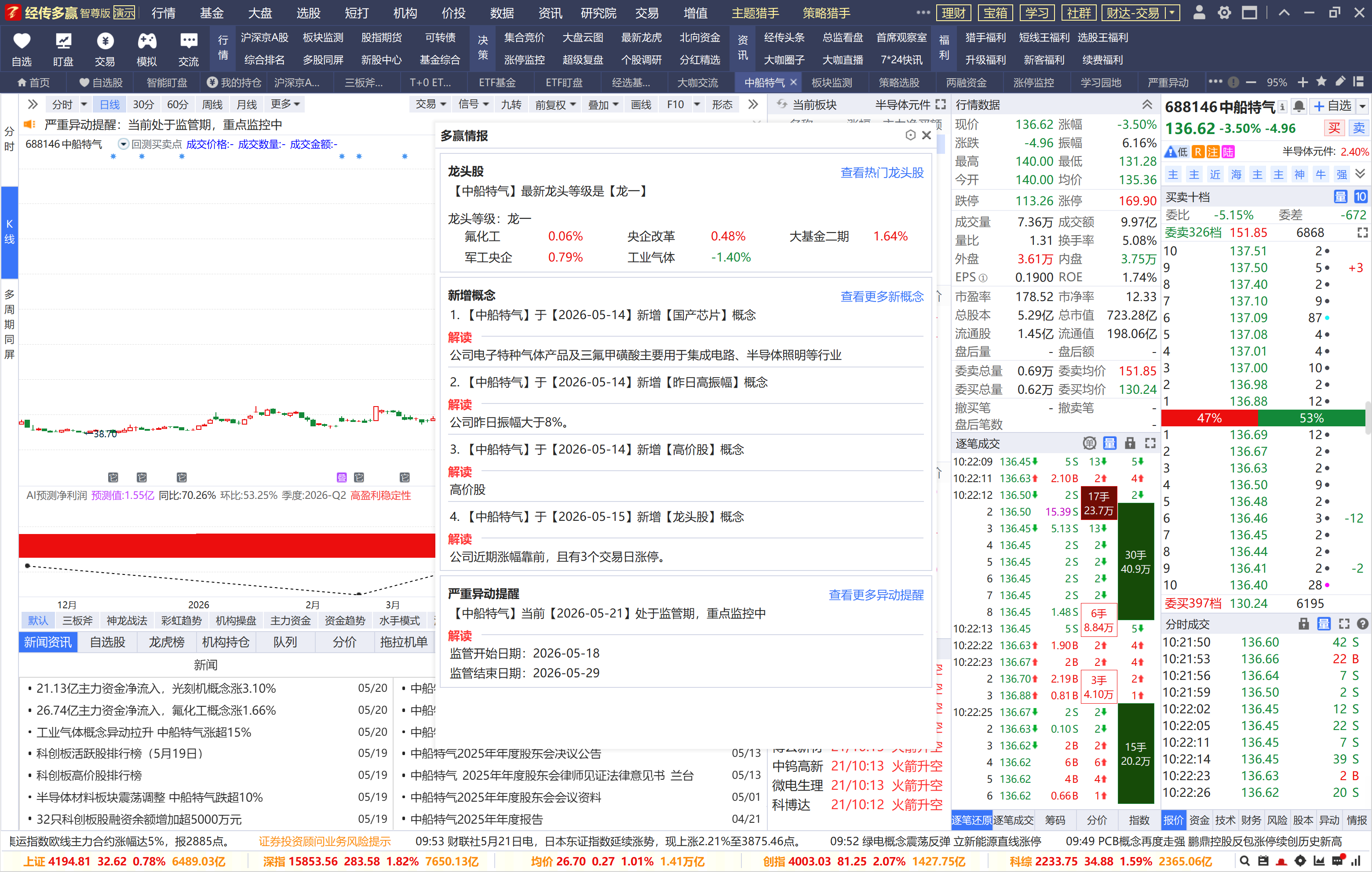1372x872 pixels.
Task: Click settings hexagon icon in 多赢情报 popup
Action: tap(910, 135)
